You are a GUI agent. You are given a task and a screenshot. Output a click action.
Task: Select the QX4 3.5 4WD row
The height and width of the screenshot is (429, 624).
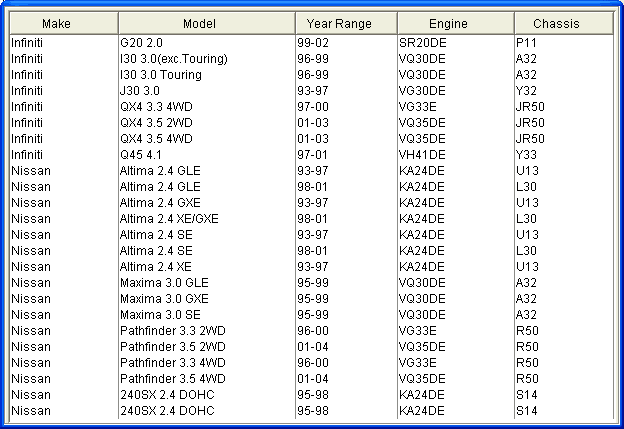[x=312, y=138]
